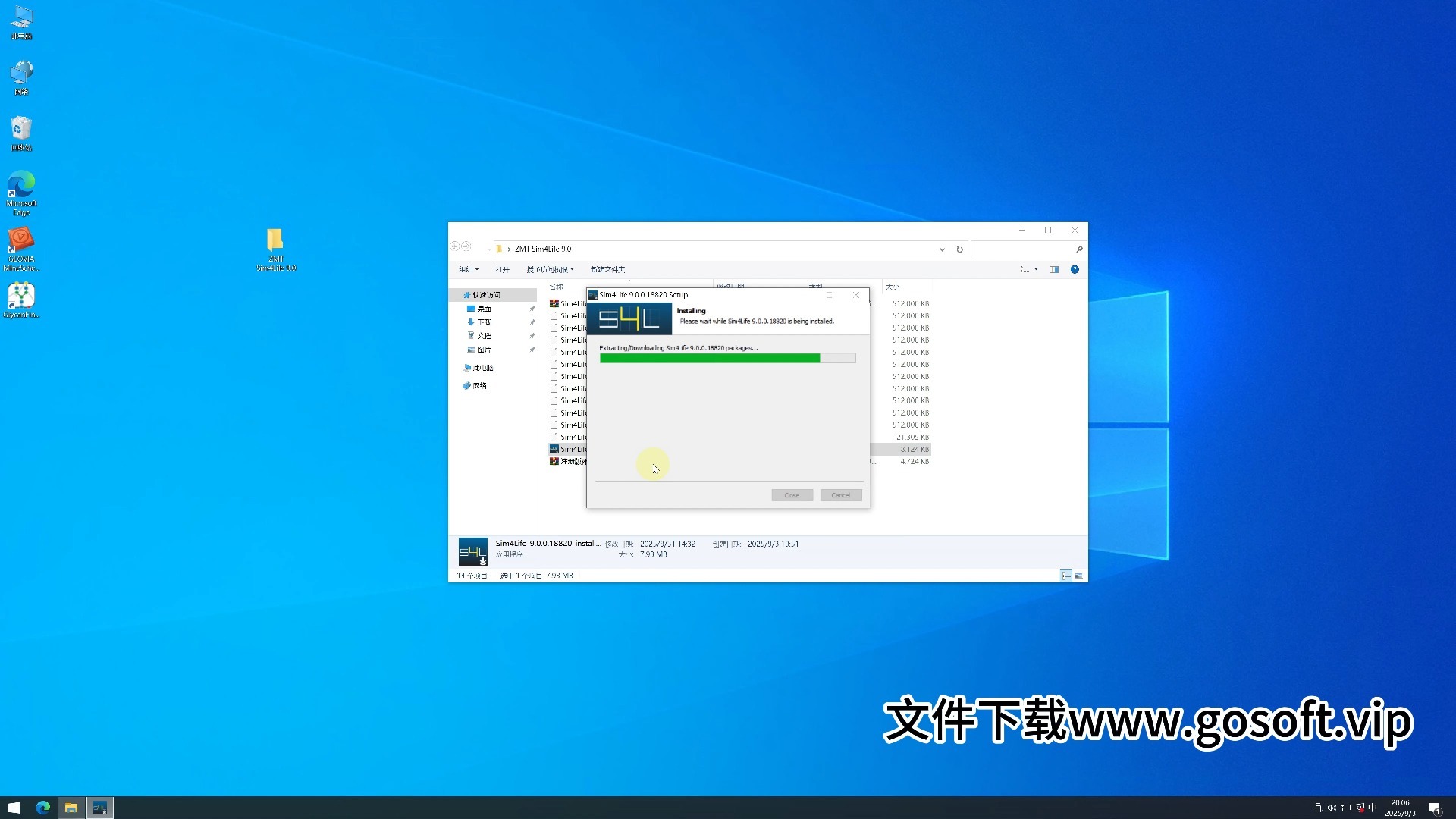The image size is (1456, 819).
Task: Click the back navigation arrow in Explorer
Action: pyautogui.click(x=454, y=246)
